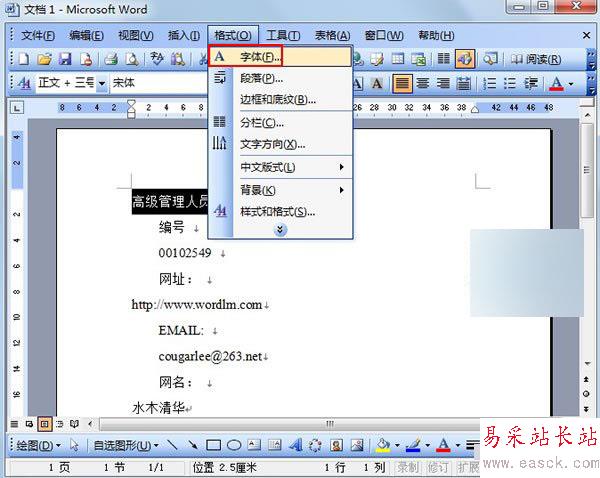
Task: Choose 分栏 menu item
Action: pyautogui.click(x=280, y=123)
